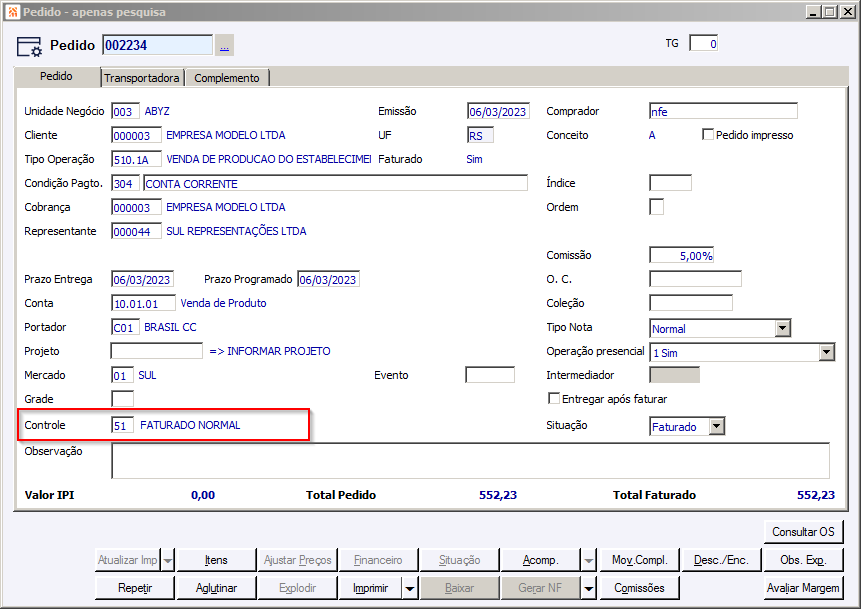Click the Itens button
This screenshot has width=861, height=609.
(216, 560)
